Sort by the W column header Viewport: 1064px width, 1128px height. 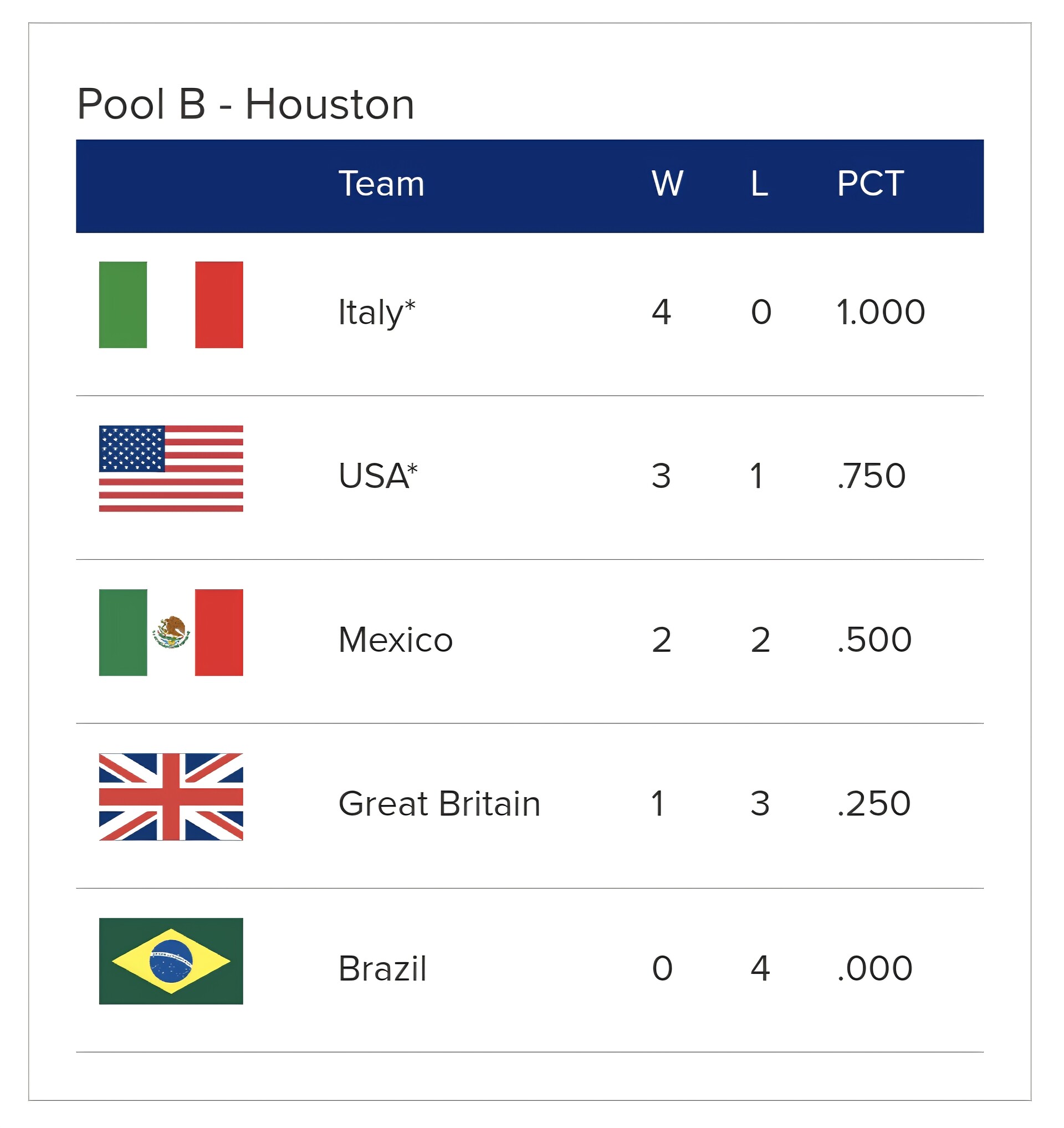(667, 184)
